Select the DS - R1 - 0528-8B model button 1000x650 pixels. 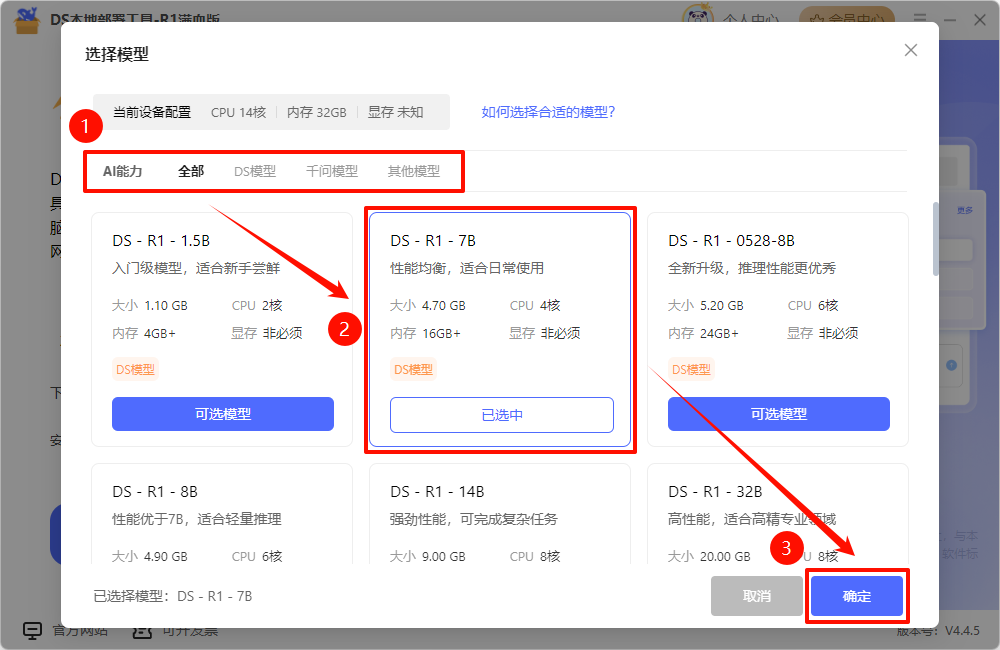778,414
